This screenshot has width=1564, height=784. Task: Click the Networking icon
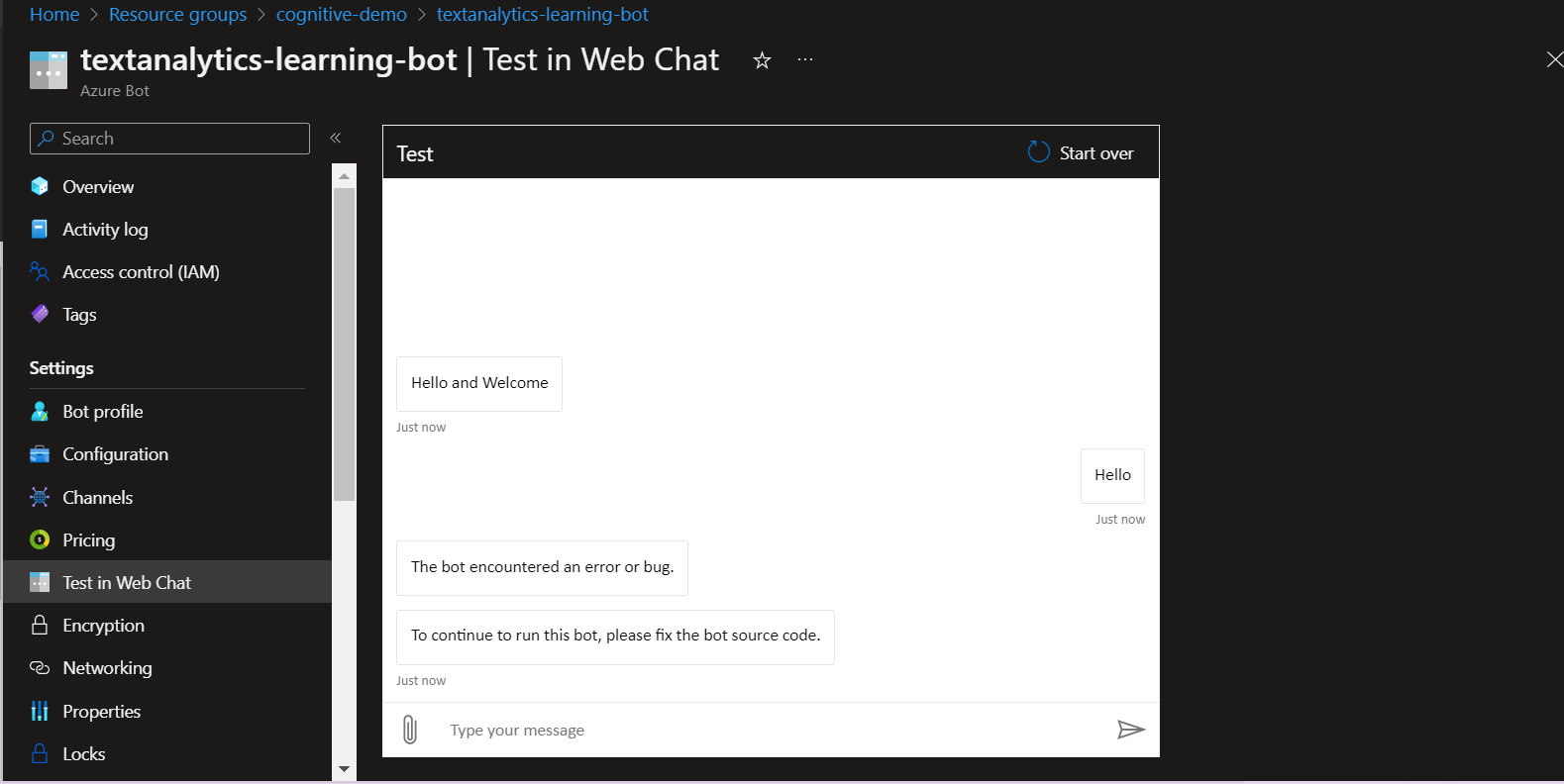pyautogui.click(x=40, y=667)
